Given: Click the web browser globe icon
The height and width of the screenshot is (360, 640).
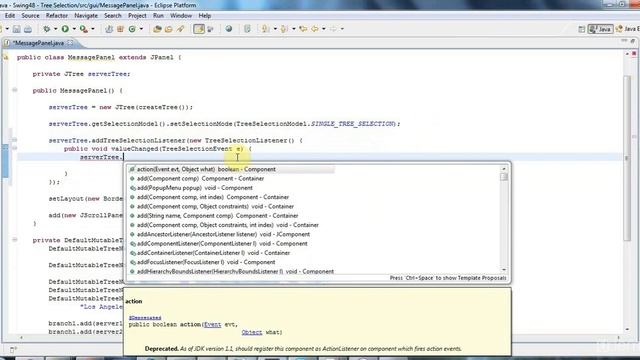Looking at the screenshot, I should (x=229, y=29).
